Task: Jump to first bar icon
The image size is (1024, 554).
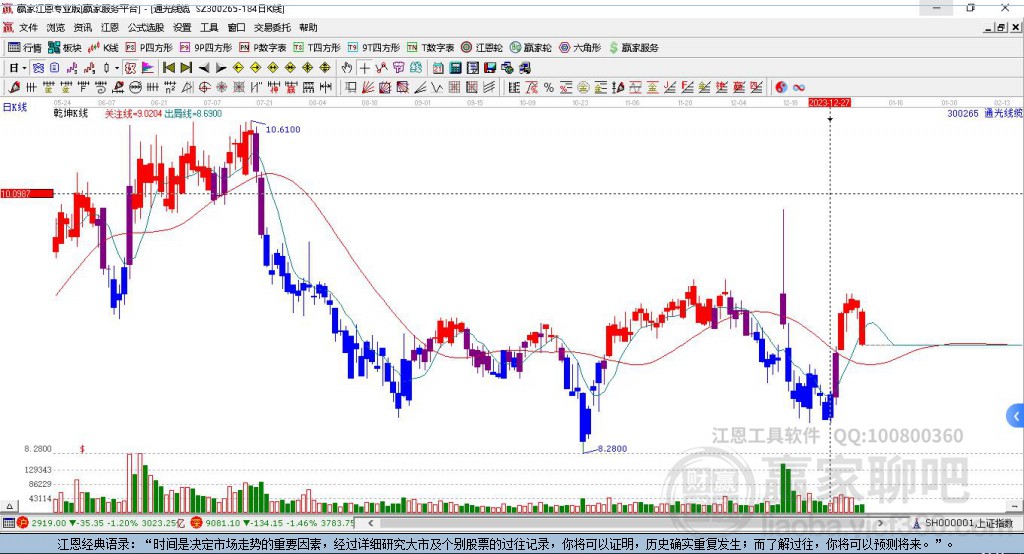Action: pyautogui.click(x=168, y=68)
